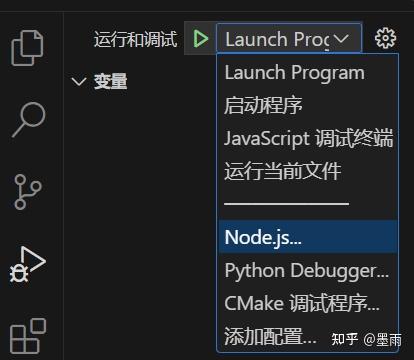Click 添加配置... to add configuration

[271, 336]
